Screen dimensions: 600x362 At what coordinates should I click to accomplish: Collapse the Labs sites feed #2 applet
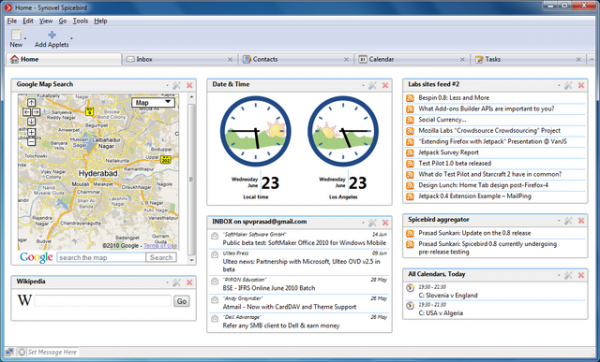click(x=559, y=85)
